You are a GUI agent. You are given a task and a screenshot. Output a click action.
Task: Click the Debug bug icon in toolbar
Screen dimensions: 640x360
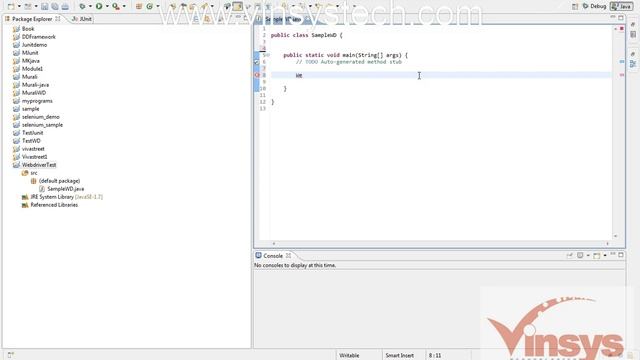click(x=82, y=6)
